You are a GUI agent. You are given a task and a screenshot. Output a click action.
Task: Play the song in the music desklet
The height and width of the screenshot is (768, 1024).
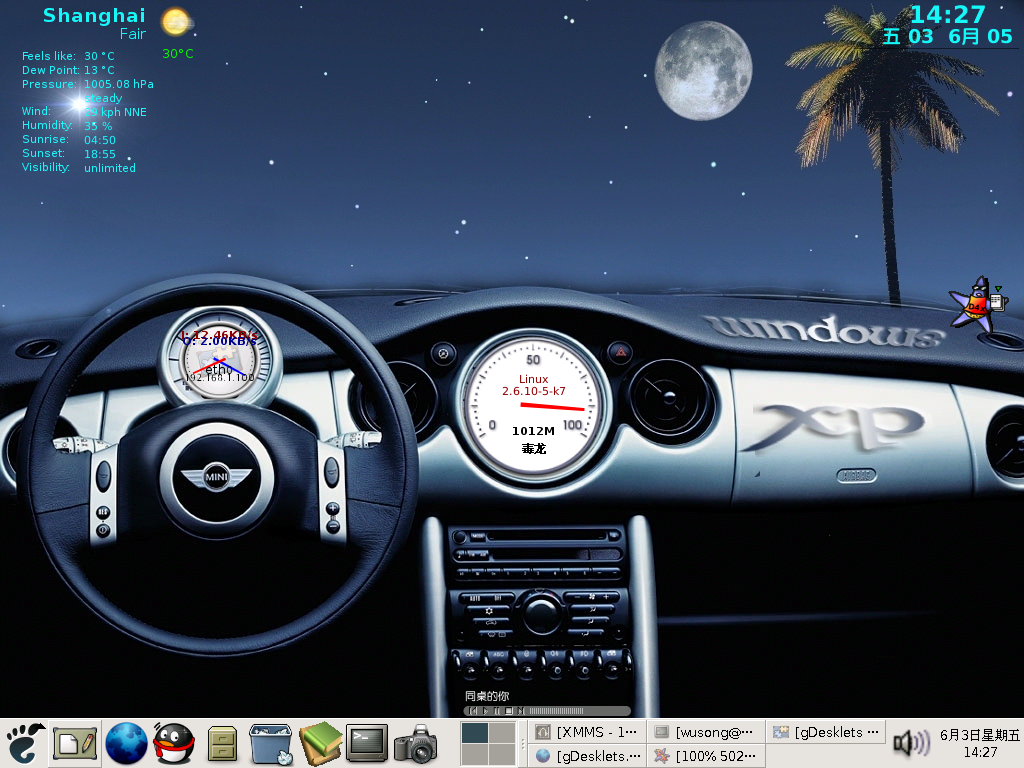(x=485, y=711)
